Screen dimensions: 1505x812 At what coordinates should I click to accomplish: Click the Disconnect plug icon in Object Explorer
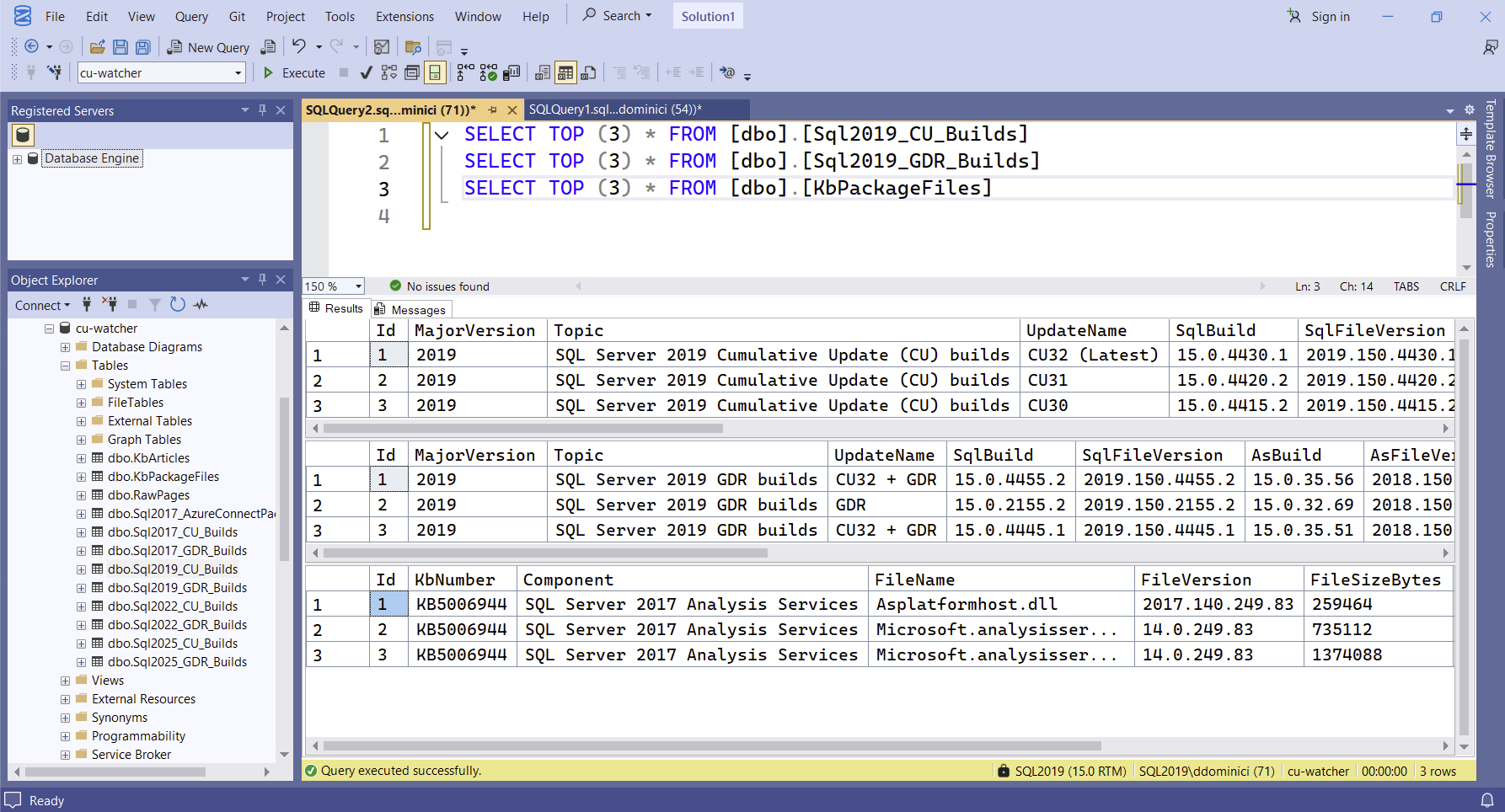[110, 305]
